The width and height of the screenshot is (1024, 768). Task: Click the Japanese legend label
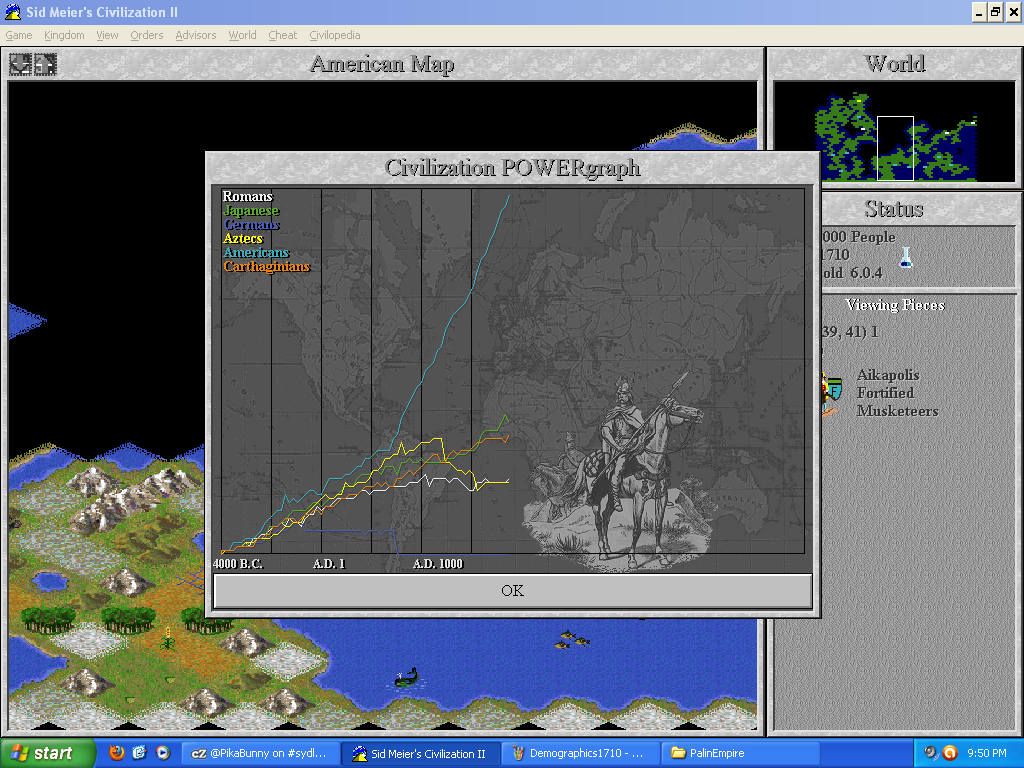(251, 210)
